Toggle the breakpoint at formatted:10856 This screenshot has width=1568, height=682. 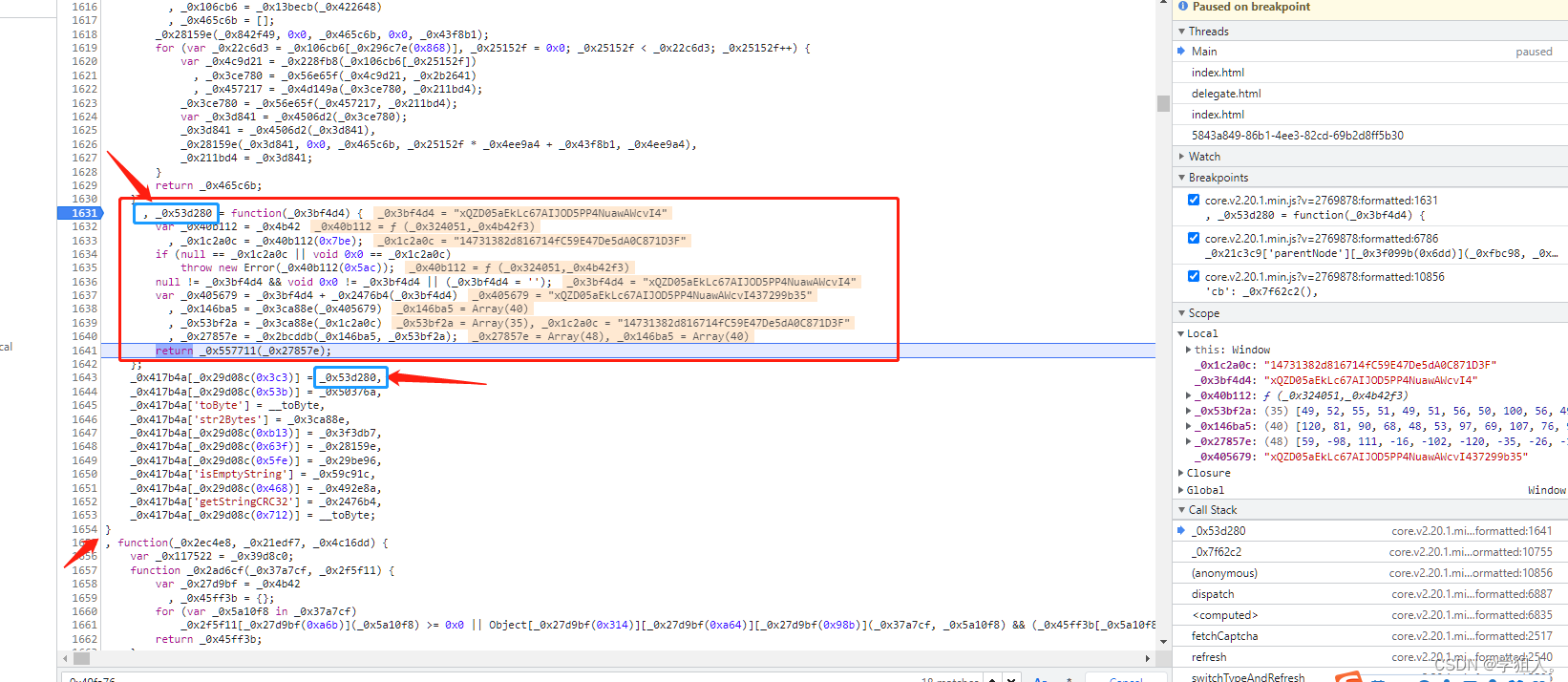tap(1194, 276)
